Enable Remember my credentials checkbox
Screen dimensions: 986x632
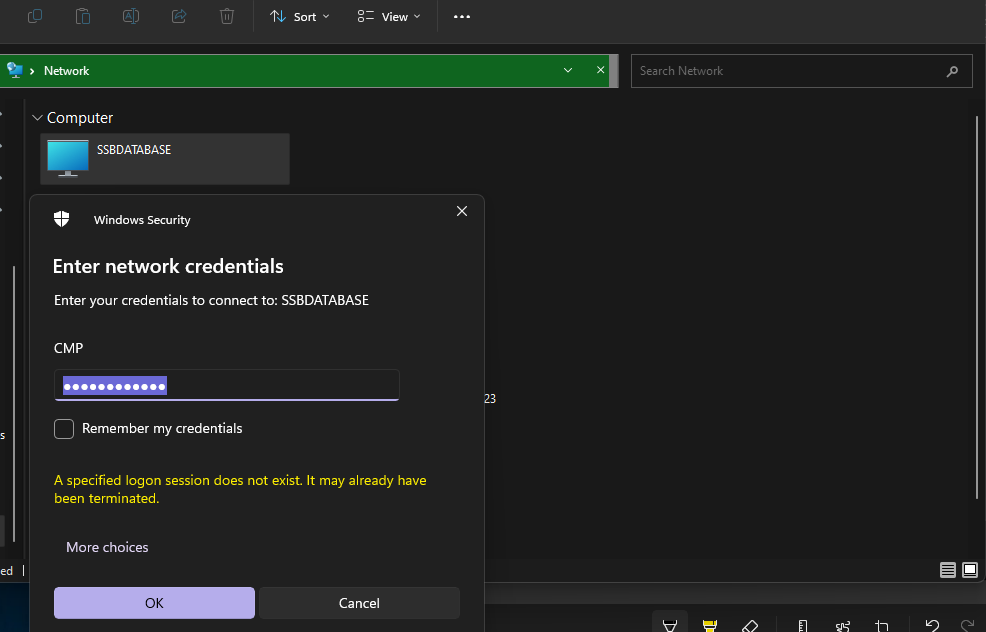(x=64, y=429)
